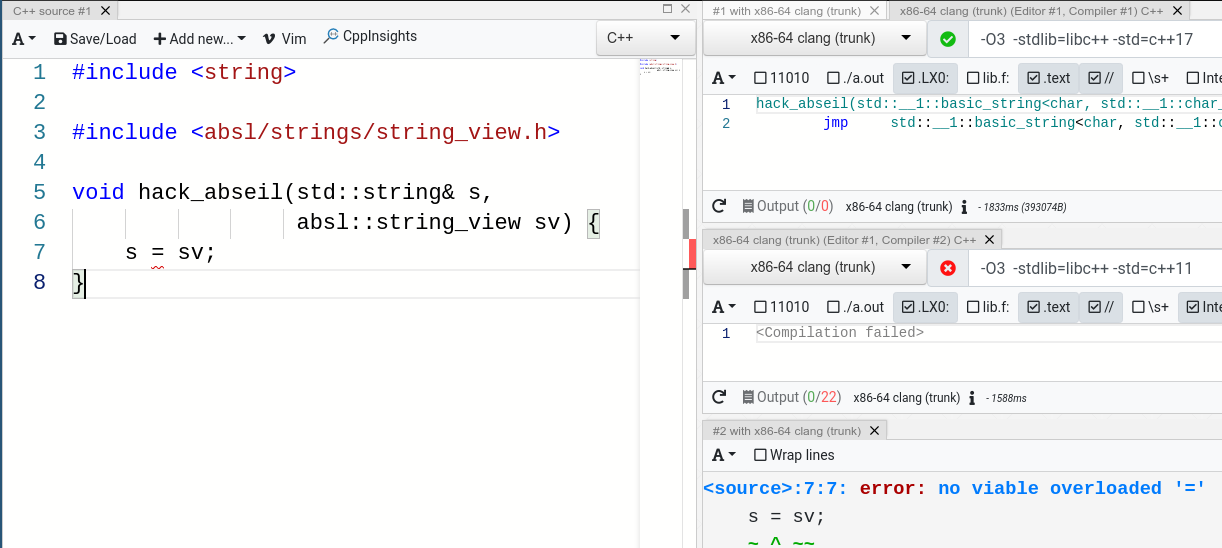The height and width of the screenshot is (548, 1222).
Task: Click the green compilation success check icon
Action: (x=948, y=39)
